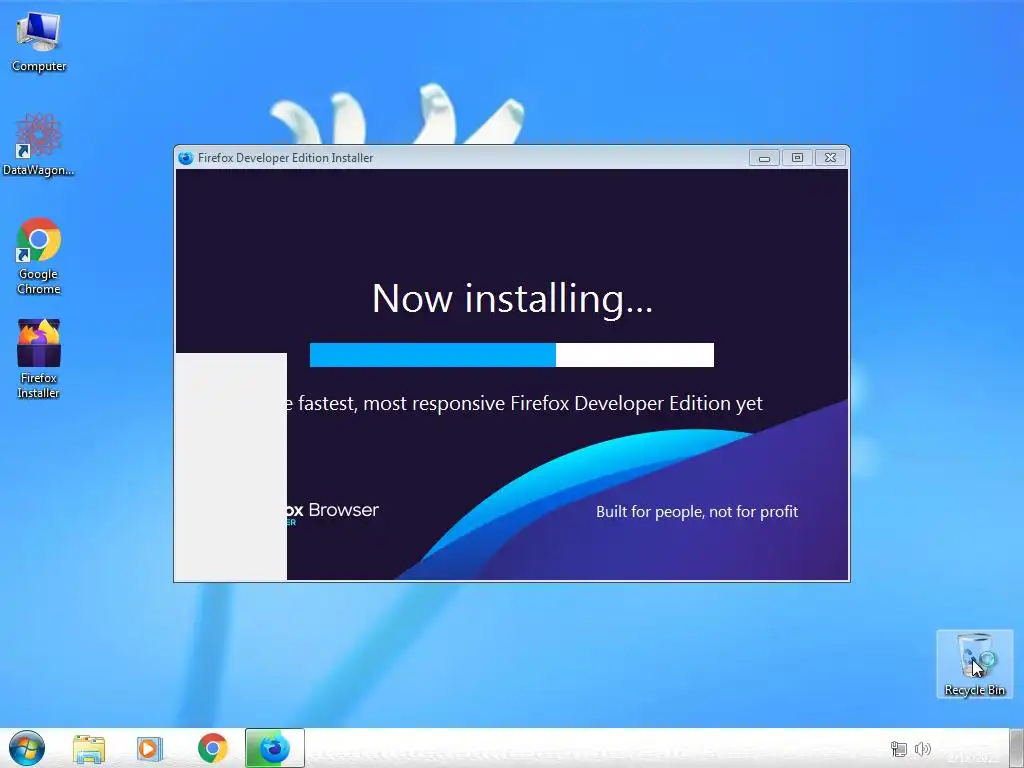Viewport: 1024px width, 768px height.
Task: Open the Windows Start menu orb
Action: pos(27,748)
